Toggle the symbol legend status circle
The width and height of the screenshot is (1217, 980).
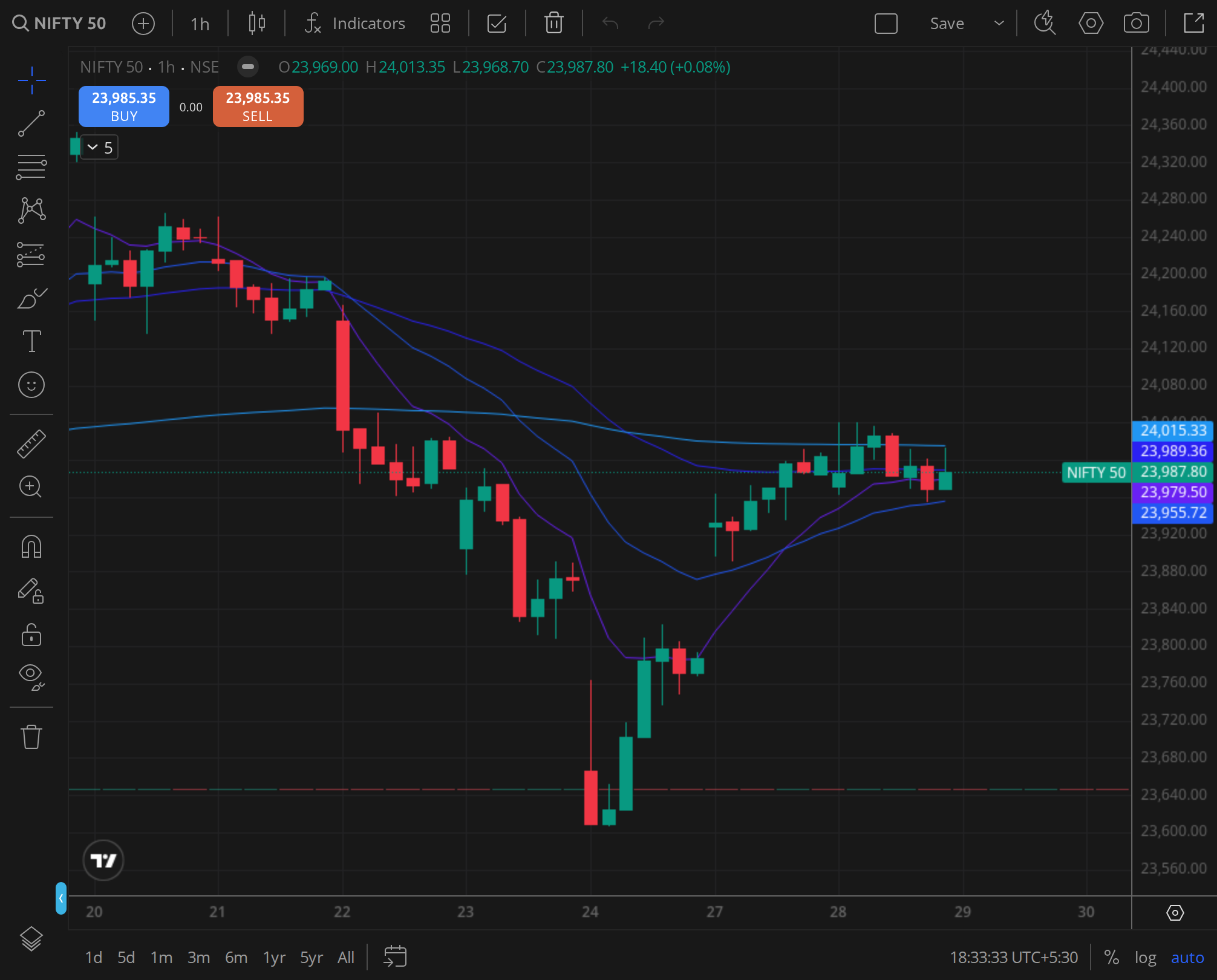(248, 67)
